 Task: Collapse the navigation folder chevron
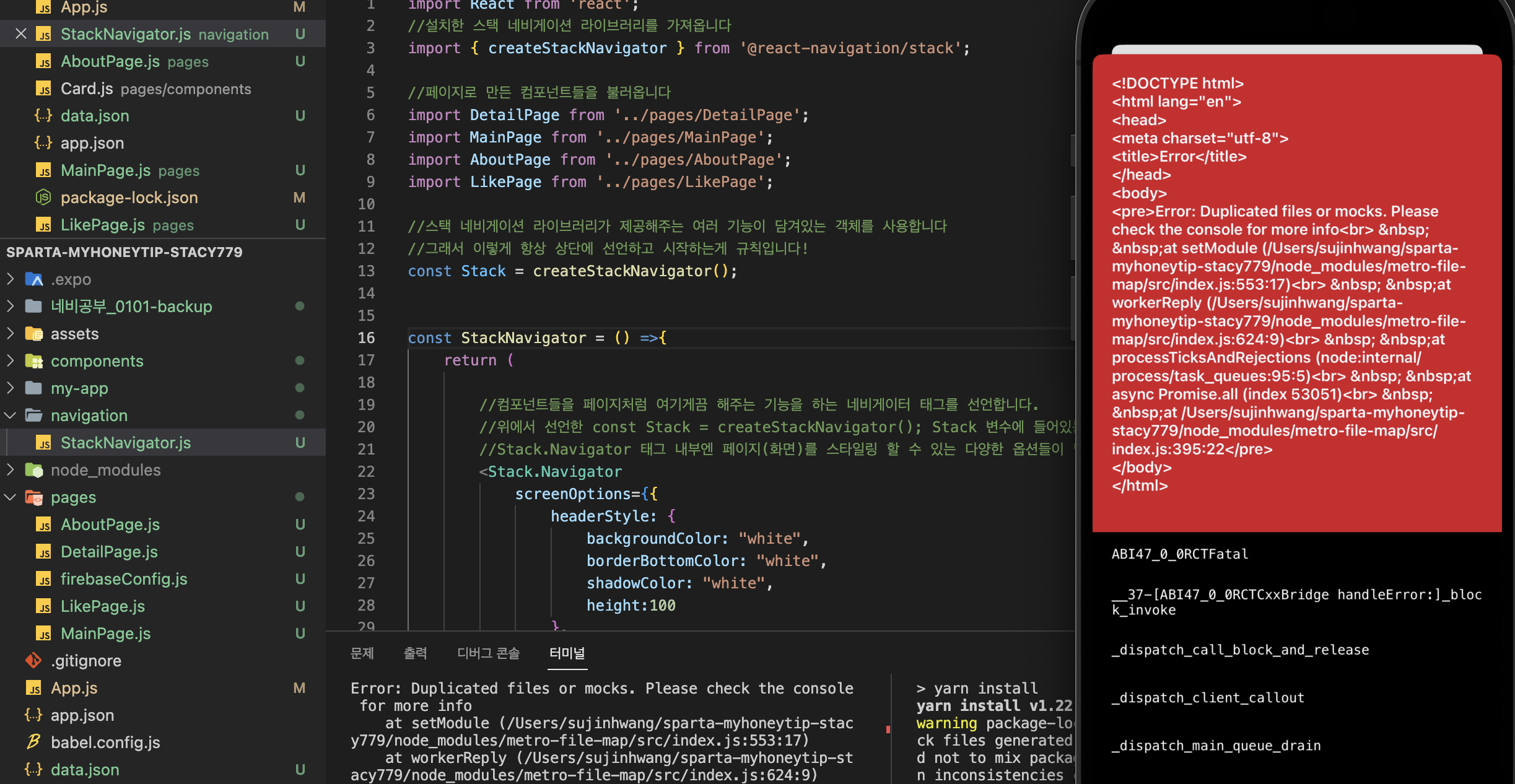click(11, 416)
